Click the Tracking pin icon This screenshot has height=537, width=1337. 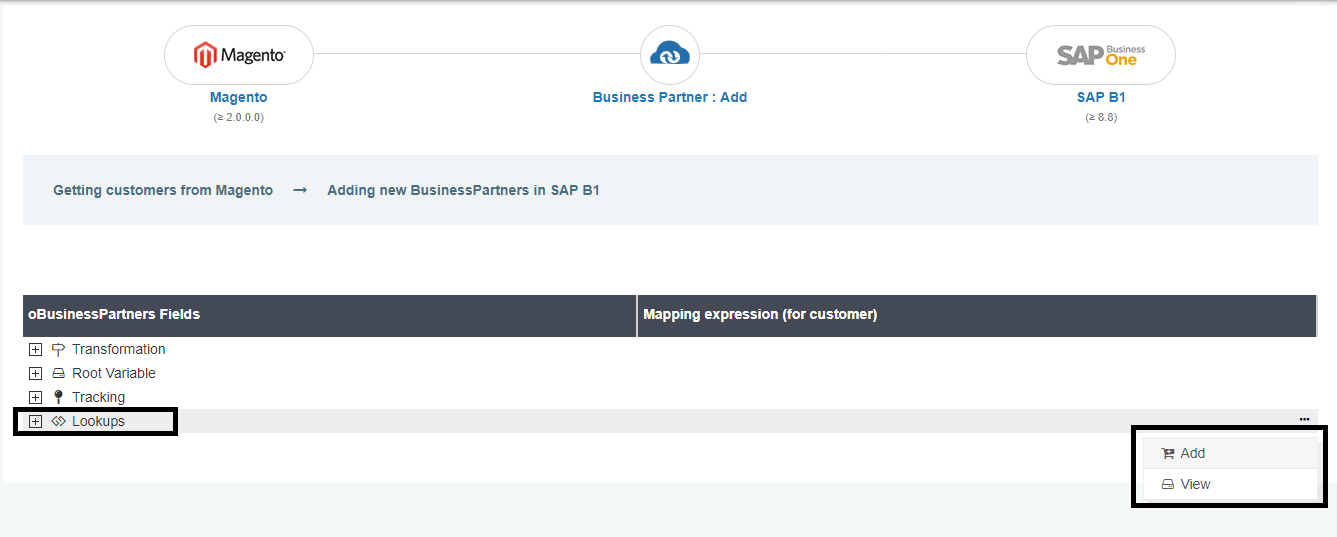[x=58, y=398]
